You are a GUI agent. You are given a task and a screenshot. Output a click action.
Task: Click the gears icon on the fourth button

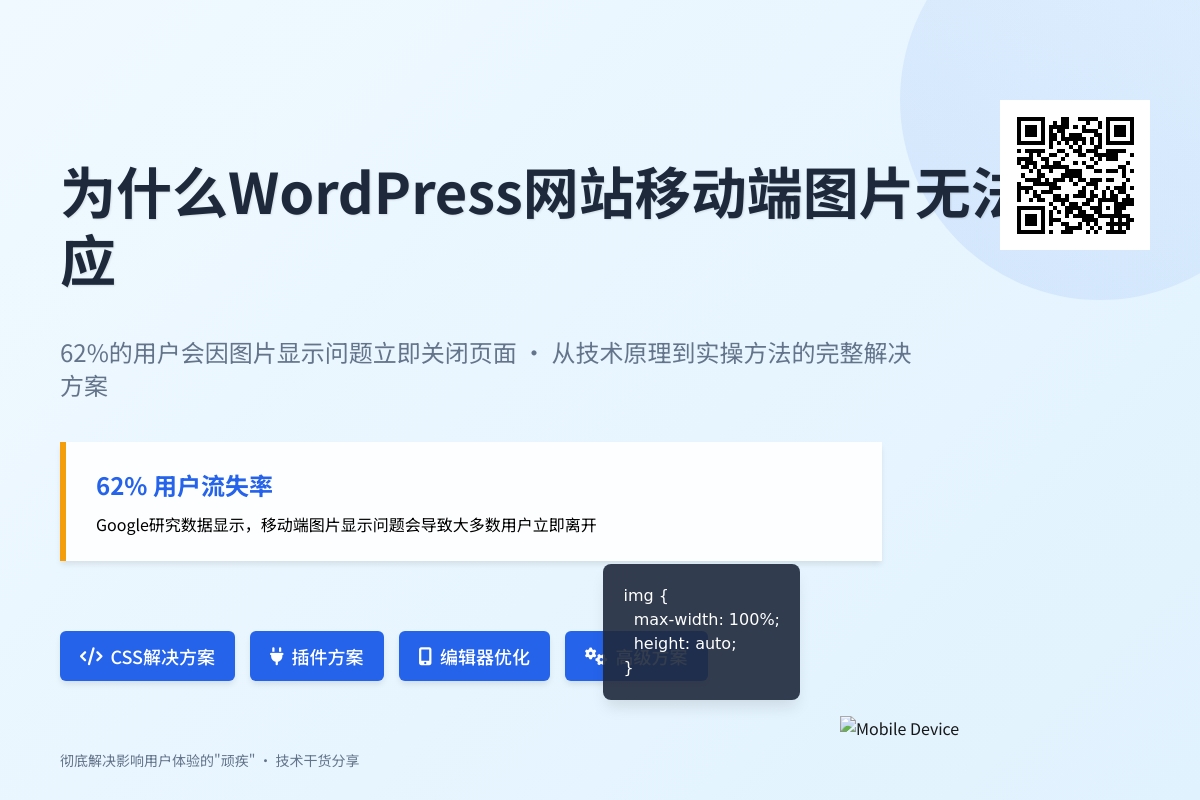coord(594,657)
